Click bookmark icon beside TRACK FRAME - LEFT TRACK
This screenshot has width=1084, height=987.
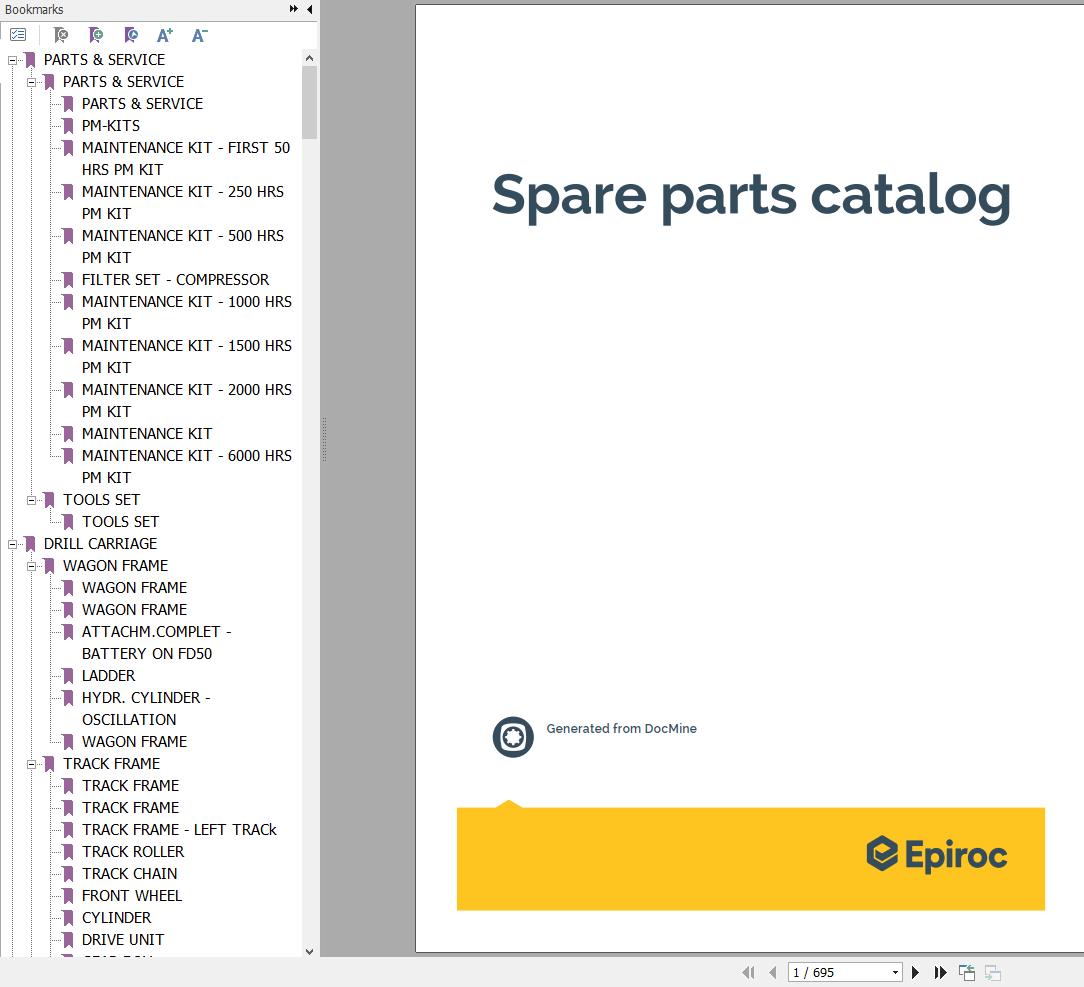(x=68, y=830)
